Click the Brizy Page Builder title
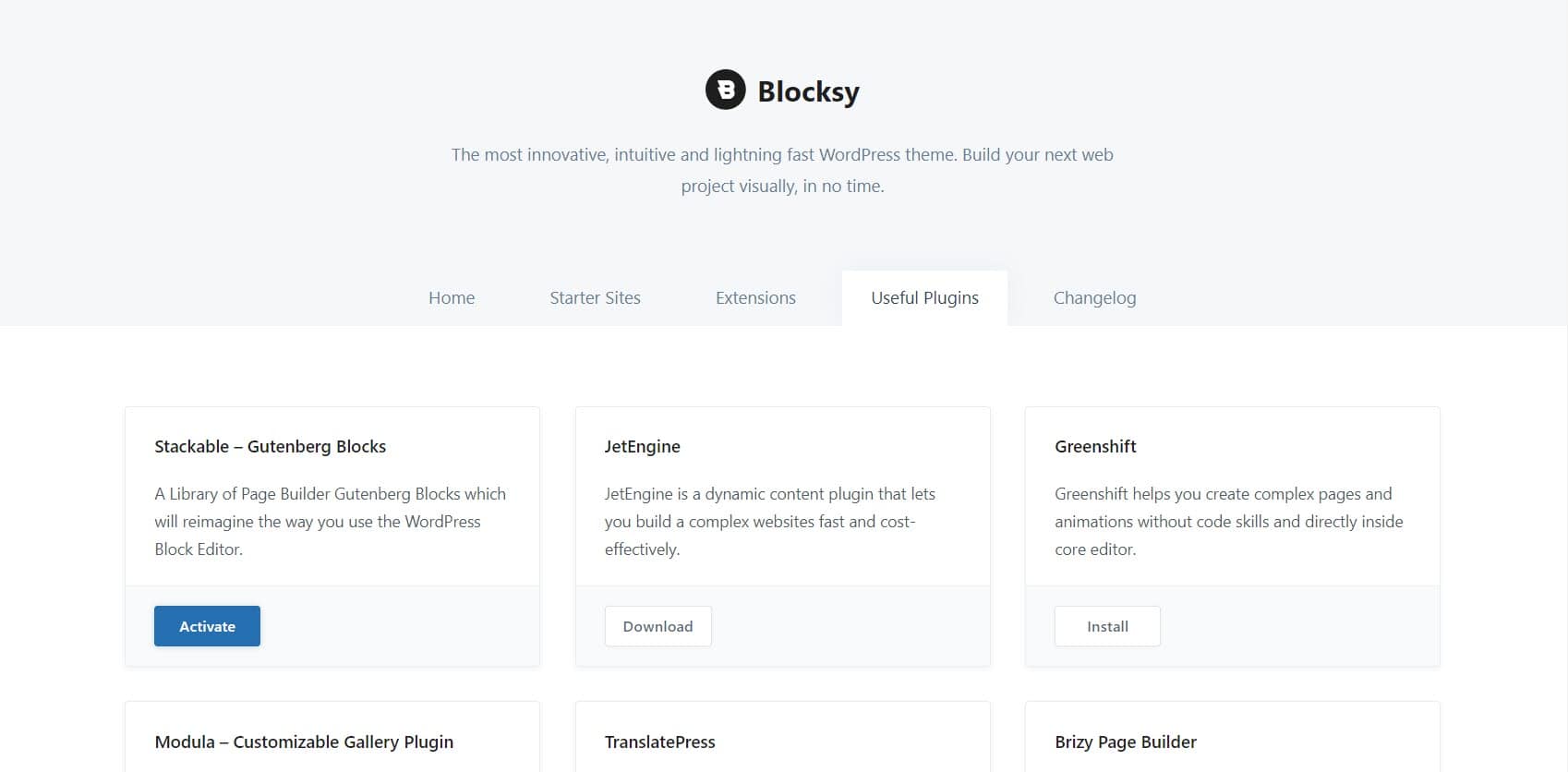The width and height of the screenshot is (1568, 772). [1126, 742]
